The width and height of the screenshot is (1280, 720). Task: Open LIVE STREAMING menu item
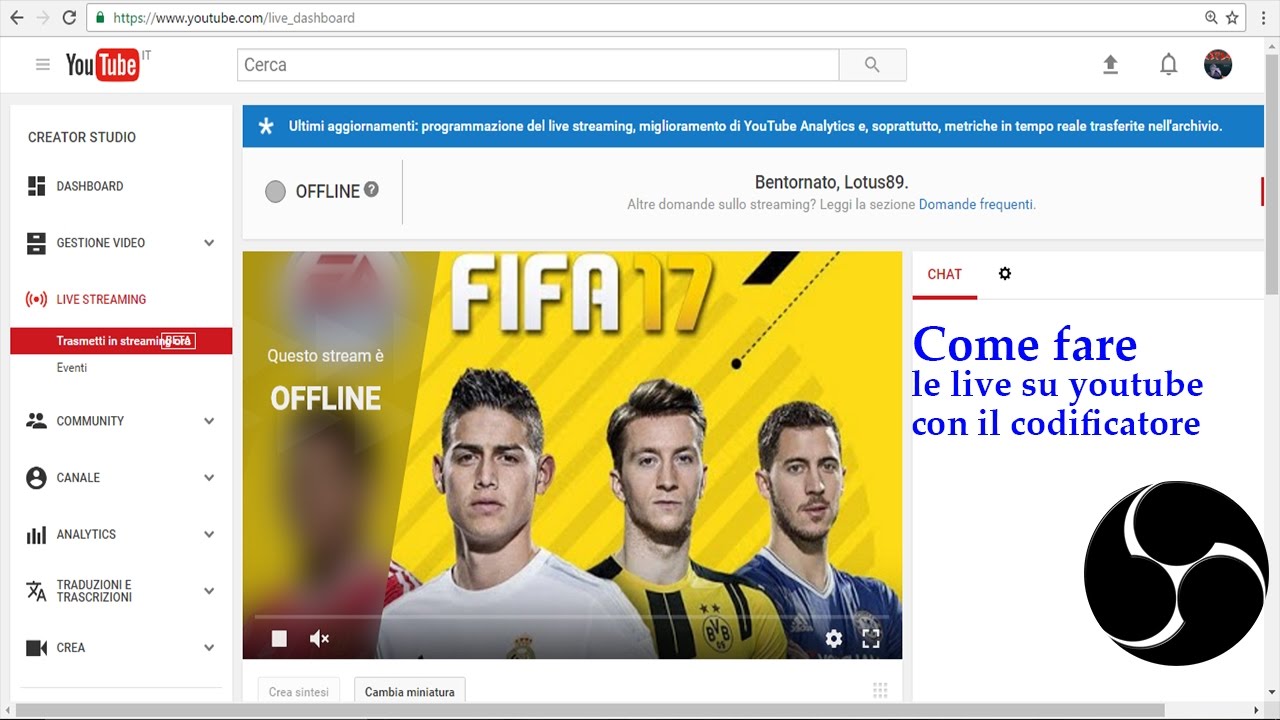(x=101, y=299)
